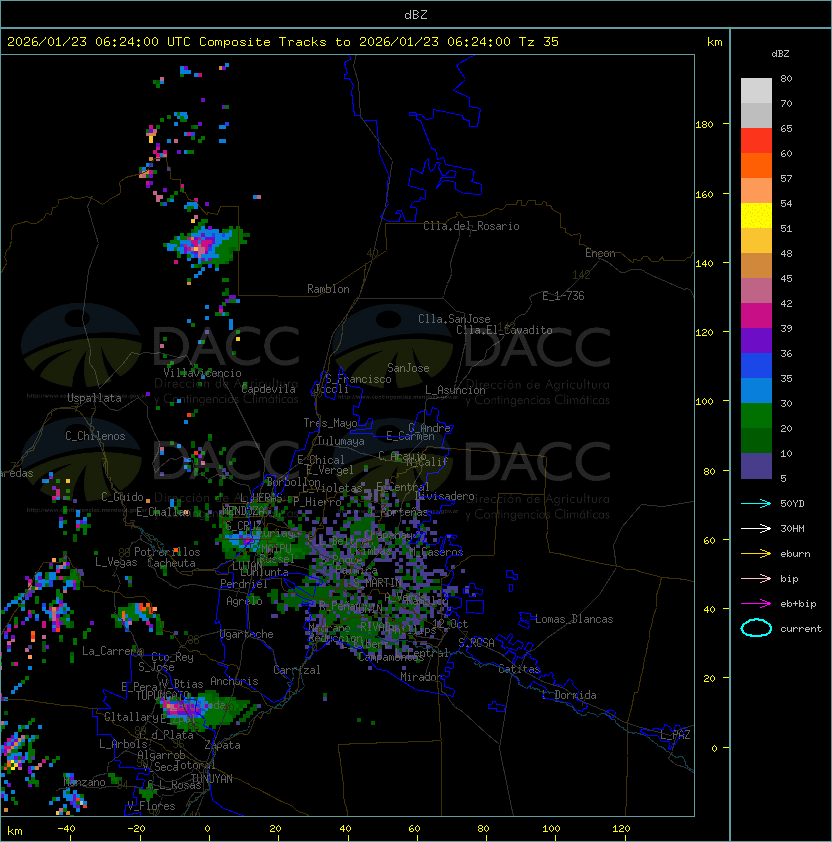This screenshot has width=832, height=842.
Task: Click the cyan 50YD arrow legend icon
Action: pos(756,503)
